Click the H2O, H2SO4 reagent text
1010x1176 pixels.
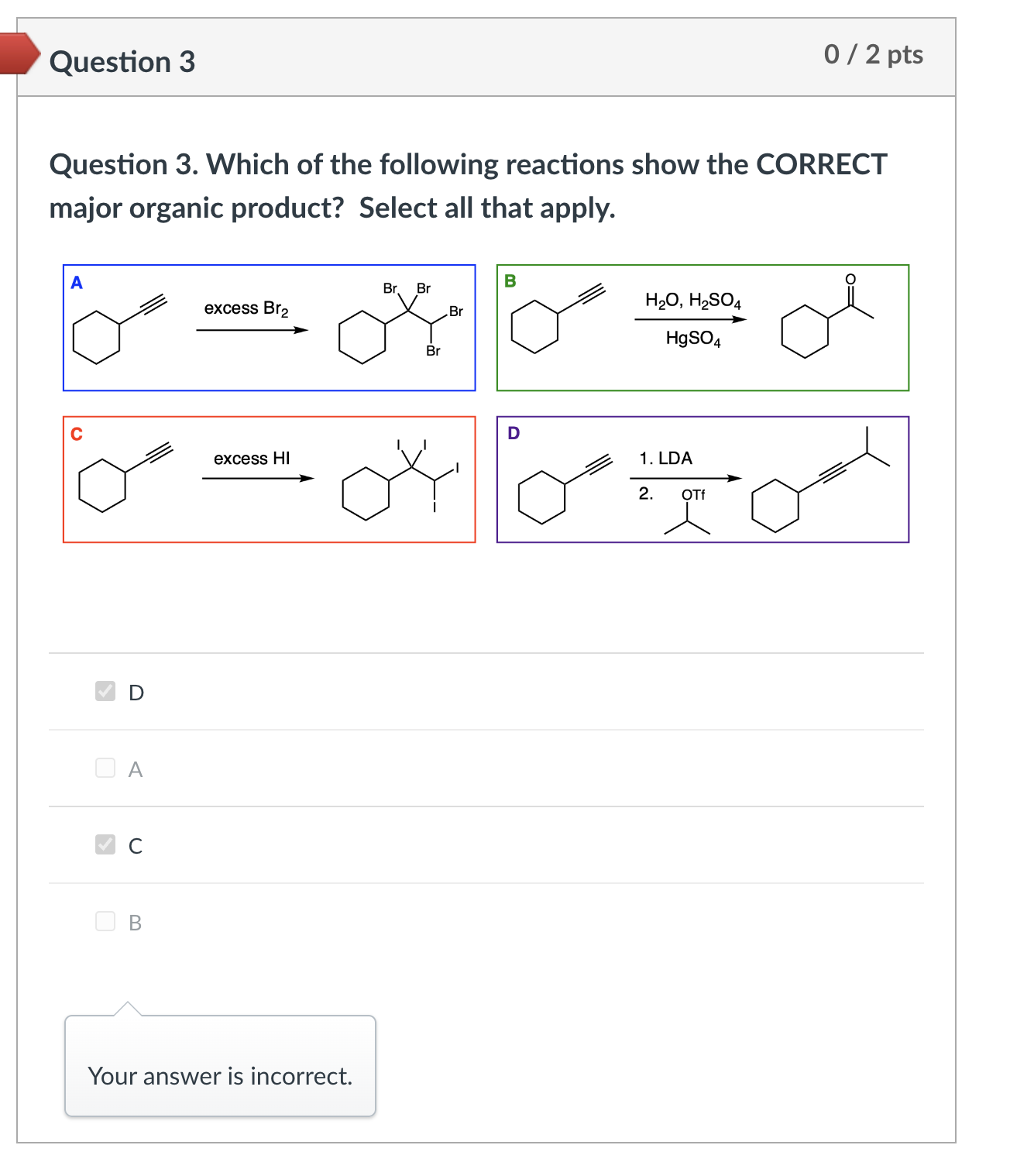click(693, 301)
